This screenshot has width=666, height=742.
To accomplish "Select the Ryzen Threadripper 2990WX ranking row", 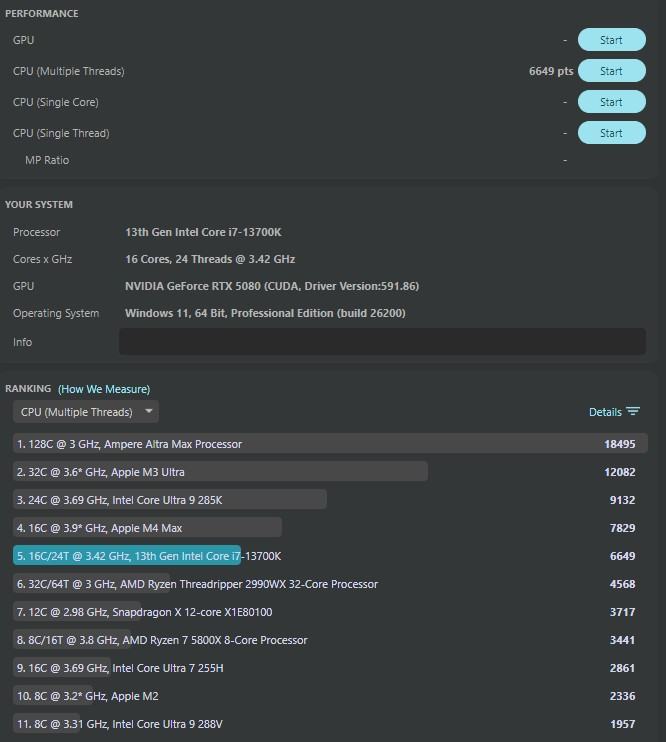I will coord(330,584).
